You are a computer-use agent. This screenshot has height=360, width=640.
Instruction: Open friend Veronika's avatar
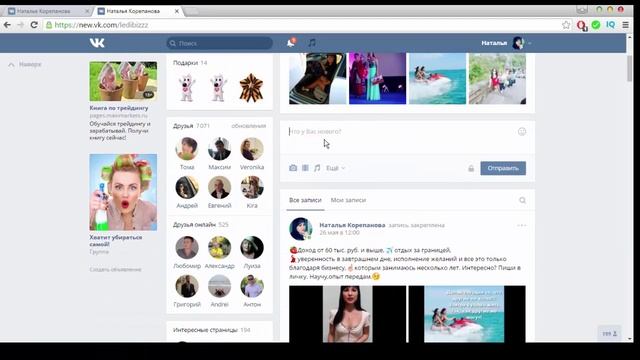point(252,149)
